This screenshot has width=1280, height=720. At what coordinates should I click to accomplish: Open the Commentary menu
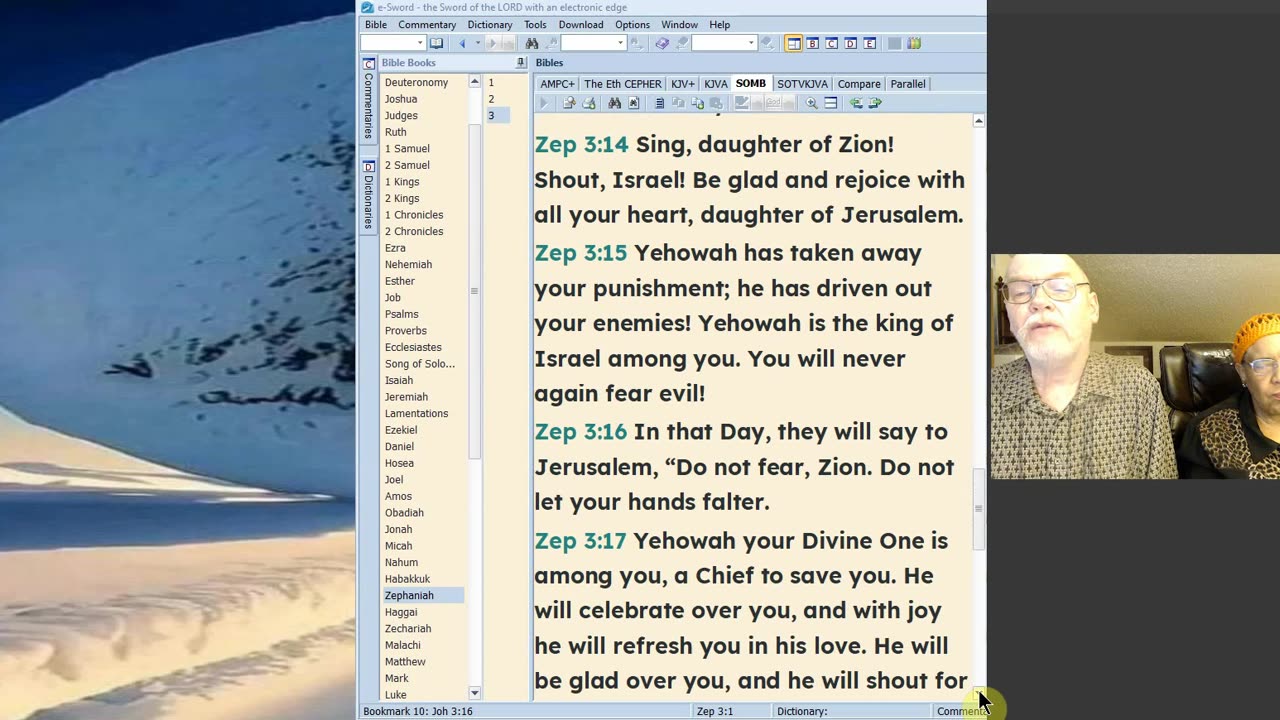coord(427,24)
